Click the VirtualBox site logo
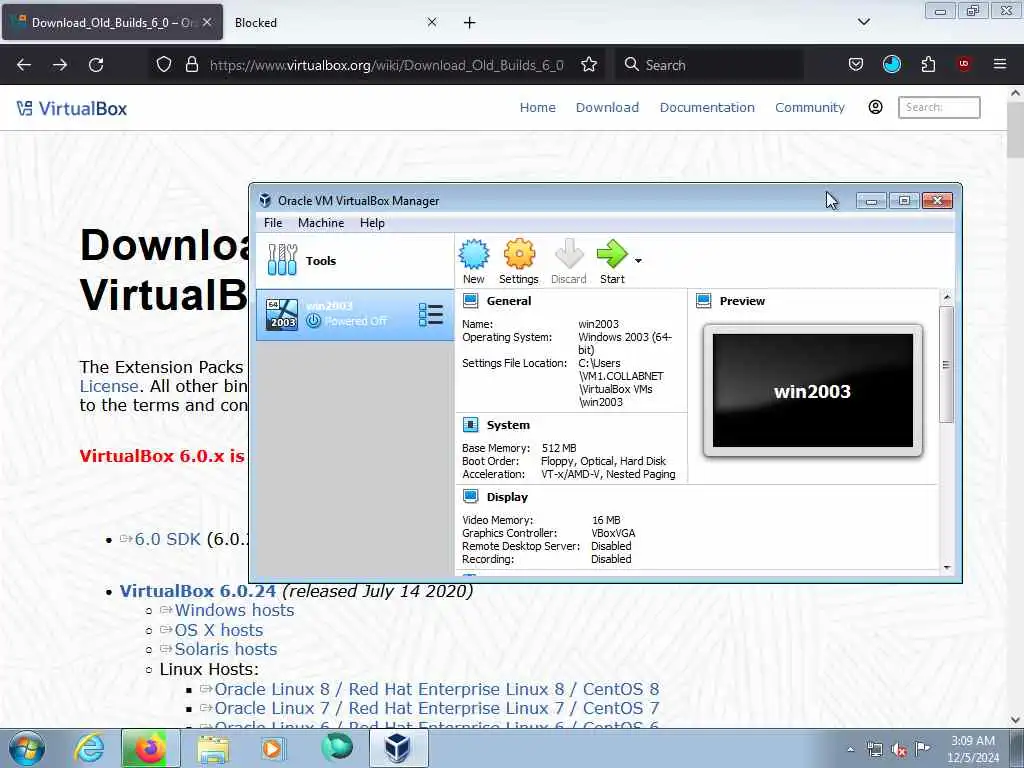This screenshot has height=768, width=1024. tap(72, 108)
